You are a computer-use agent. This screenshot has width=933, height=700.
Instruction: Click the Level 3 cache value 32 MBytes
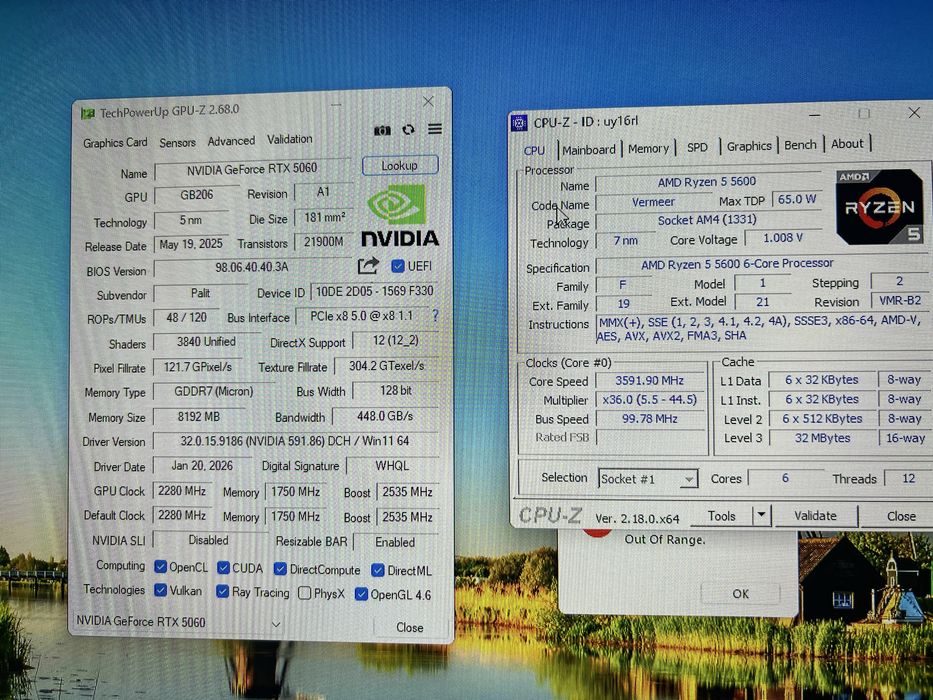click(x=822, y=438)
